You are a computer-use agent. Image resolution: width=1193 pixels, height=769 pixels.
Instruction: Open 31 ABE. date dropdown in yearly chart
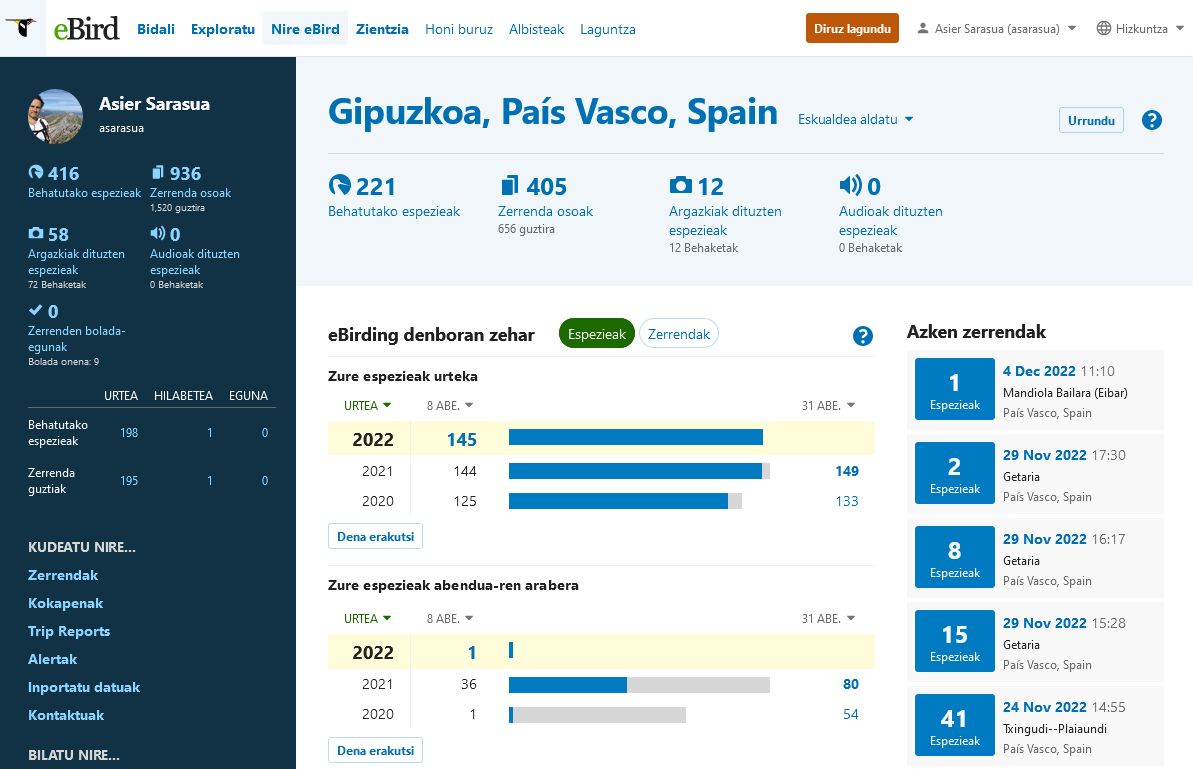[828, 405]
